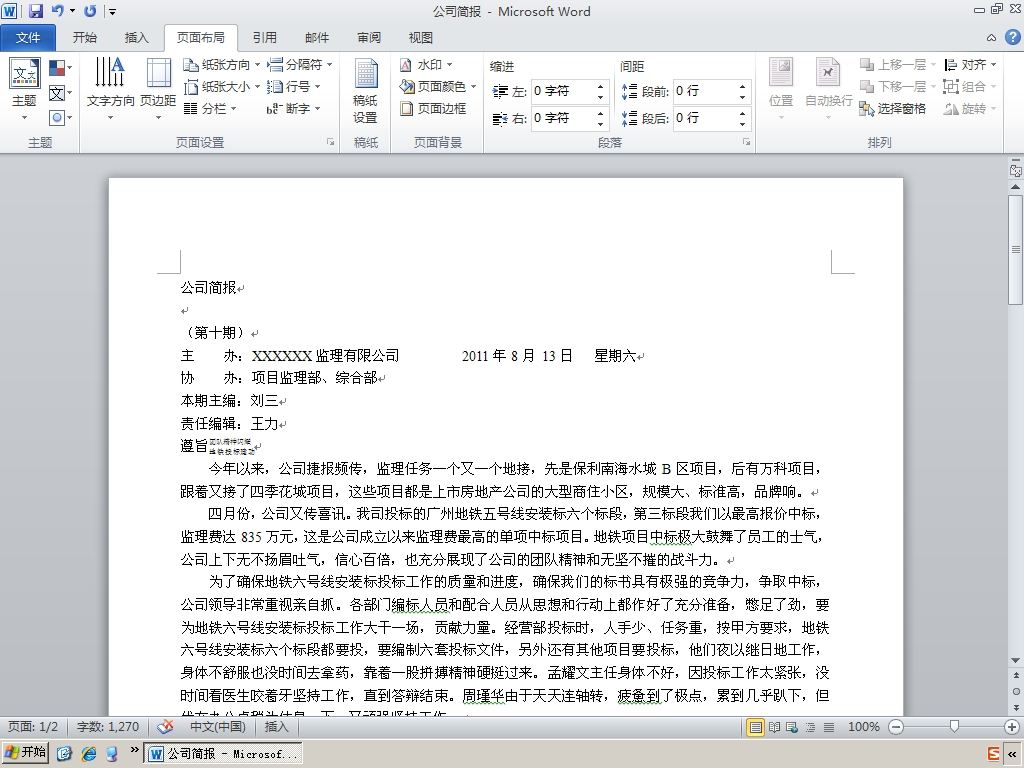Switch to the Review (审阅) tab
The width and height of the screenshot is (1024, 768).
click(368, 38)
